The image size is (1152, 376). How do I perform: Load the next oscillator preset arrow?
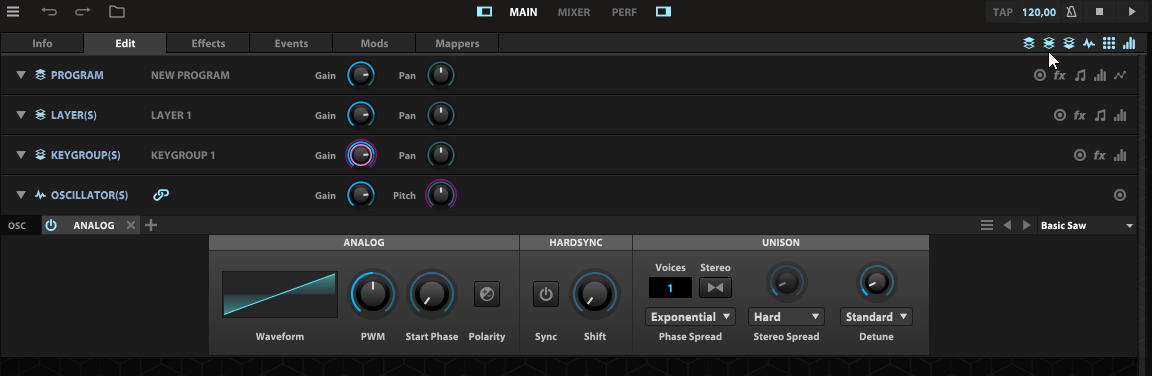tap(1026, 225)
